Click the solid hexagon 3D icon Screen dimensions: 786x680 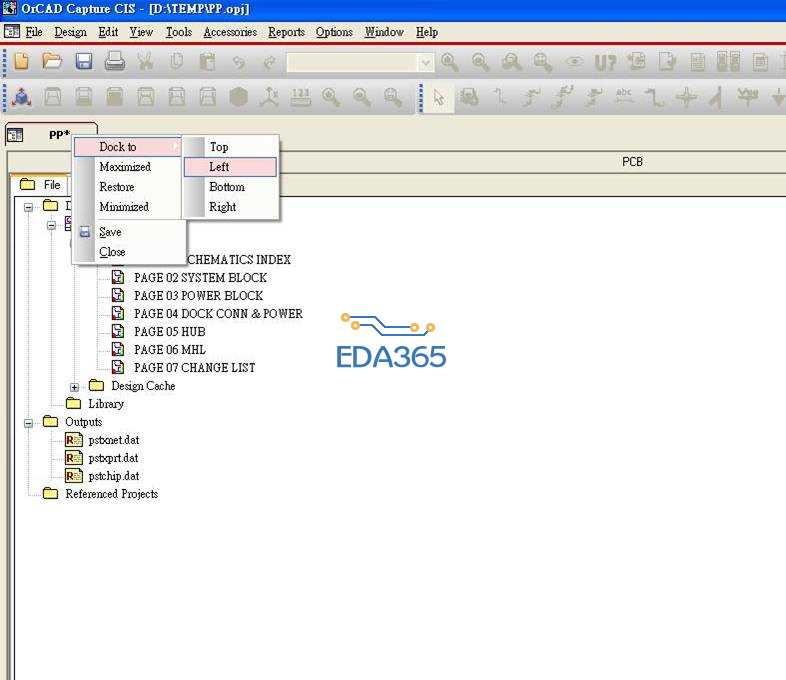pyautogui.click(x=238, y=97)
